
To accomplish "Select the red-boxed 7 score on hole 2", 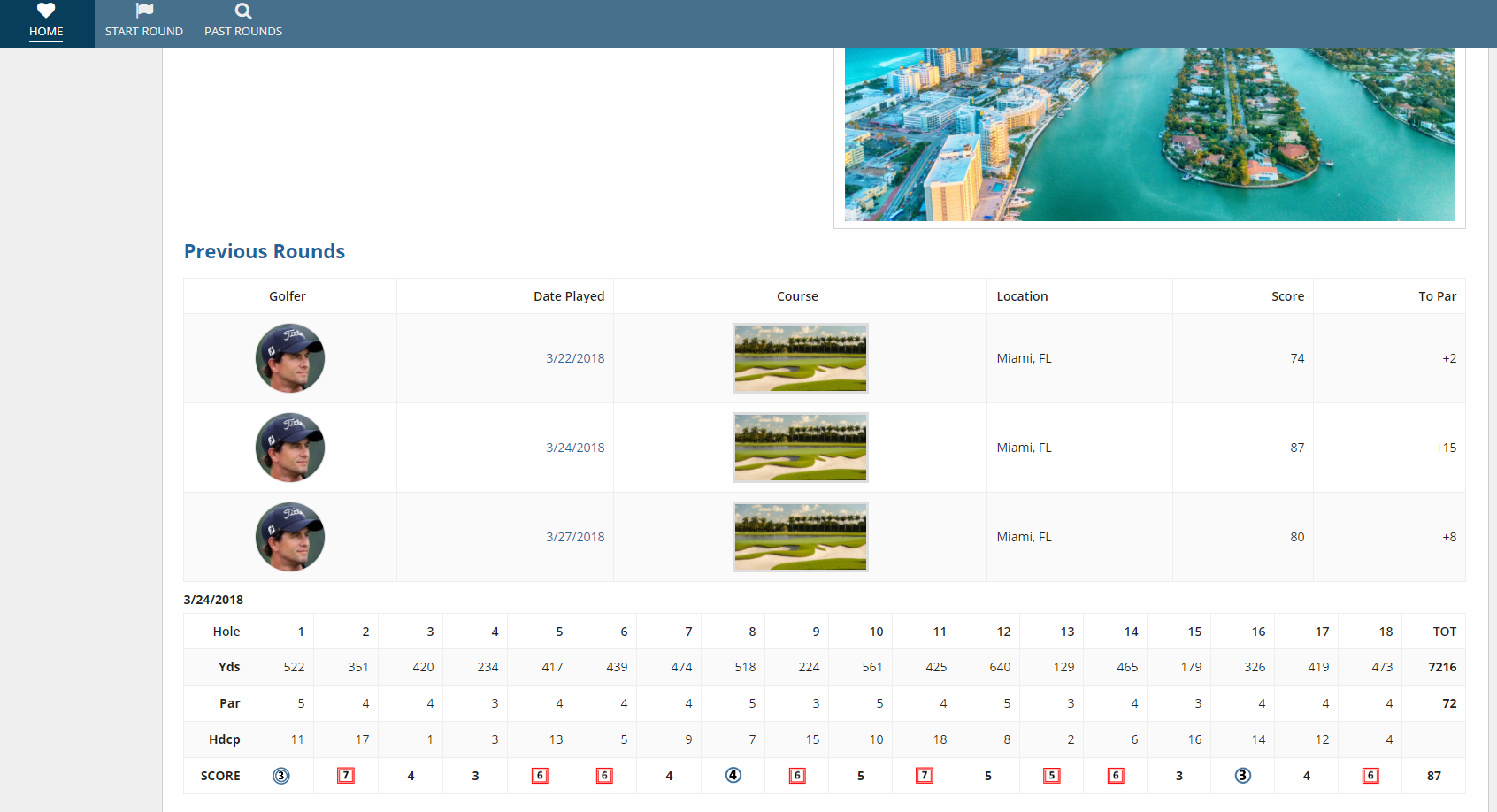I will pyautogui.click(x=346, y=775).
